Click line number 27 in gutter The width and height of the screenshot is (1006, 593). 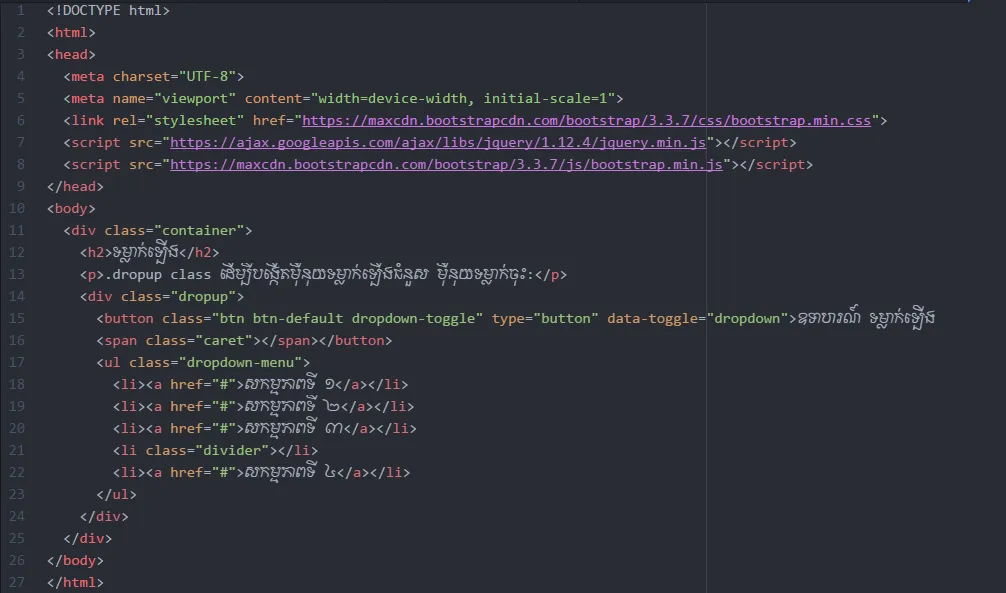click(17, 582)
